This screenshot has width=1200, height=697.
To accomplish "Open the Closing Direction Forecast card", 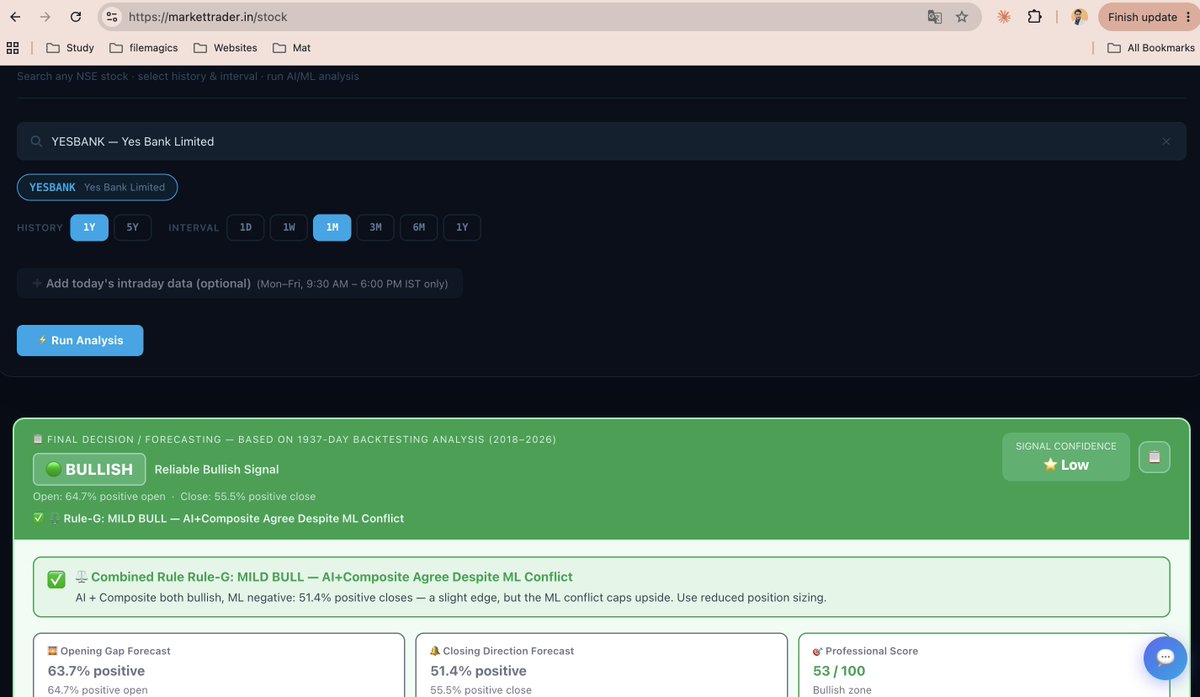I will [601, 665].
